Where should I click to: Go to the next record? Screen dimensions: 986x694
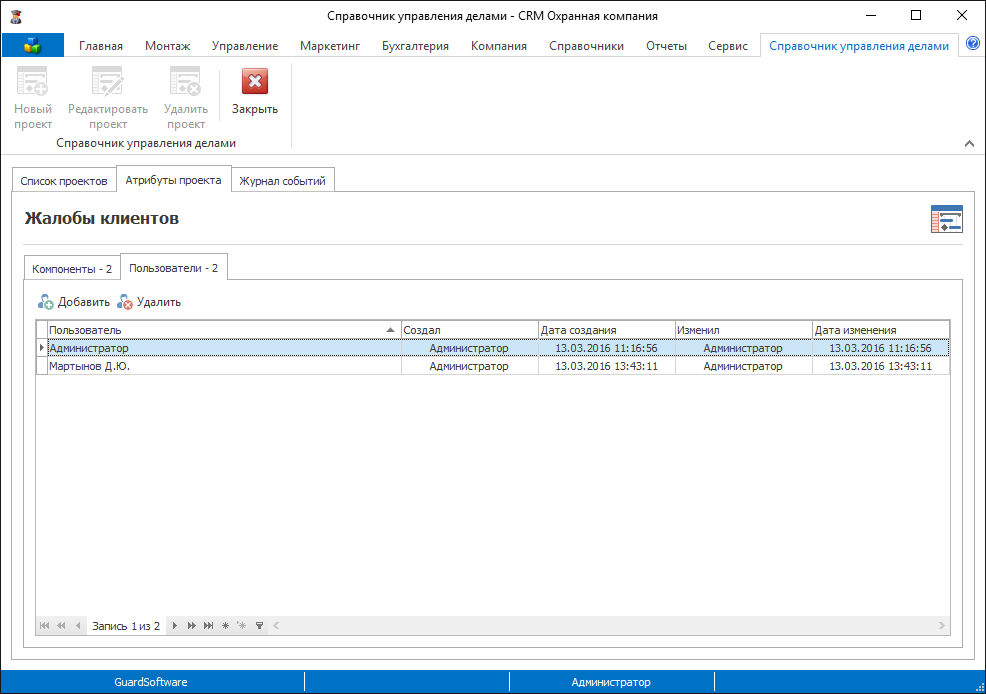[175, 625]
